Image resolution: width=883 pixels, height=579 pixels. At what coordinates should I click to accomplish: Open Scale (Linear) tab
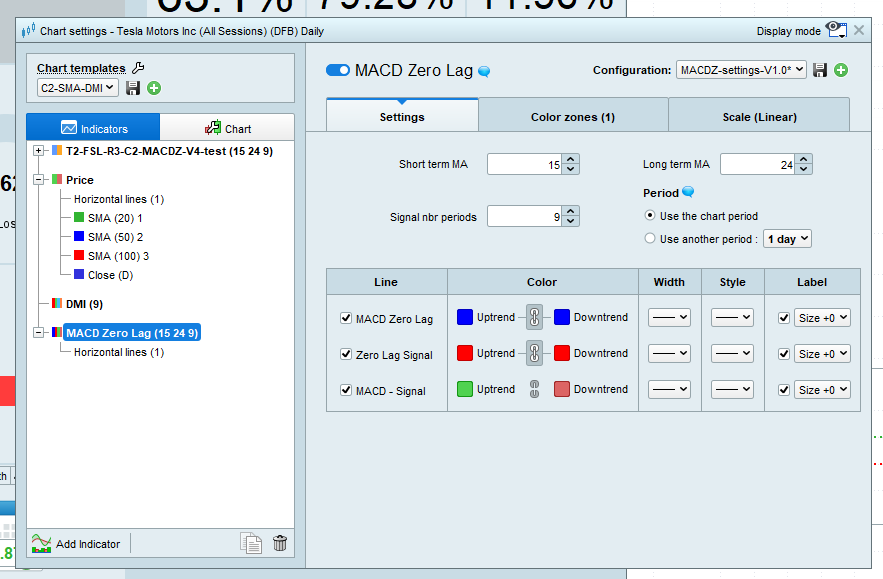pyautogui.click(x=759, y=116)
